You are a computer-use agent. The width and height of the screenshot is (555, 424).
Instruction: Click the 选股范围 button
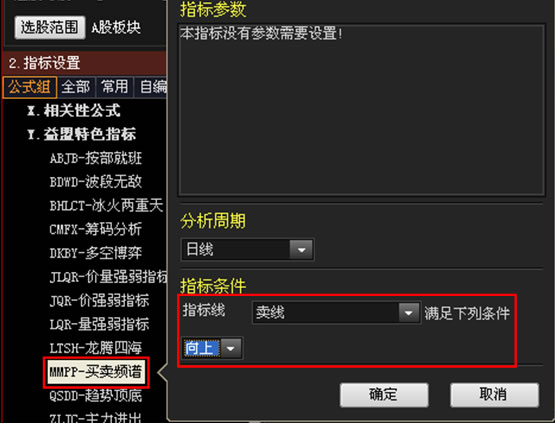click(x=50, y=27)
